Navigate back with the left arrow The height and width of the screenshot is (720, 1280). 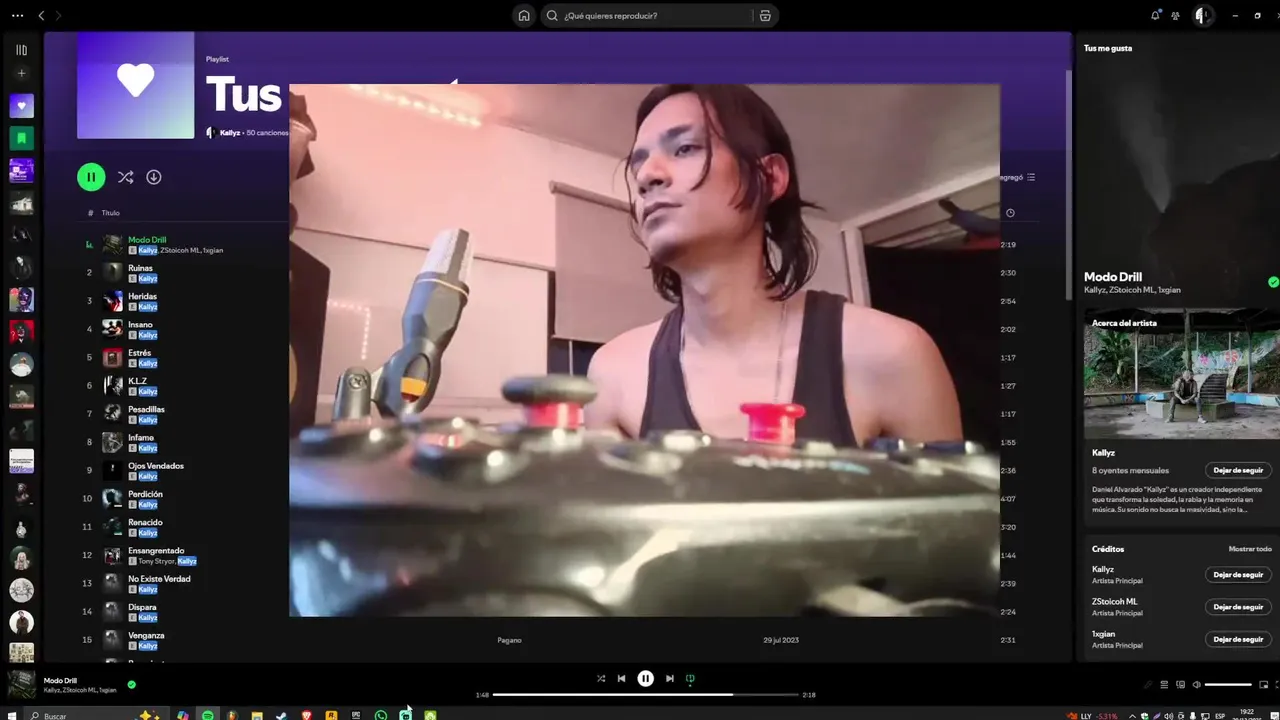pyautogui.click(x=41, y=16)
